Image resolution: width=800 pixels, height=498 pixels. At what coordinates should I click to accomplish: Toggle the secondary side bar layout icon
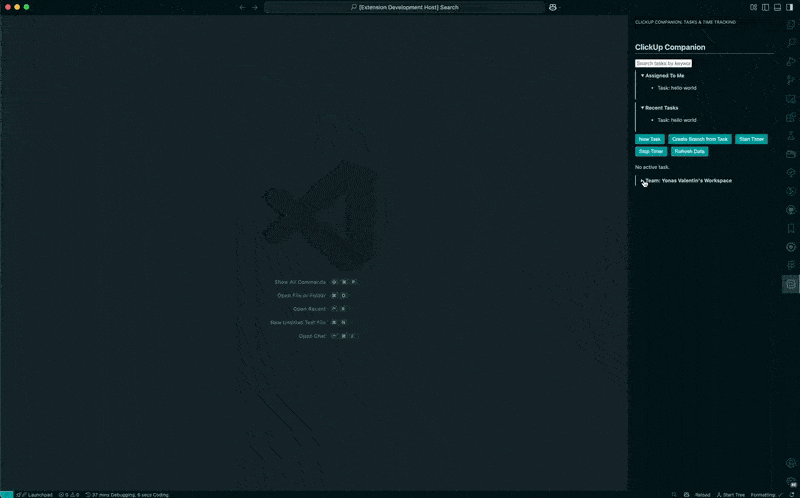tap(790, 7)
